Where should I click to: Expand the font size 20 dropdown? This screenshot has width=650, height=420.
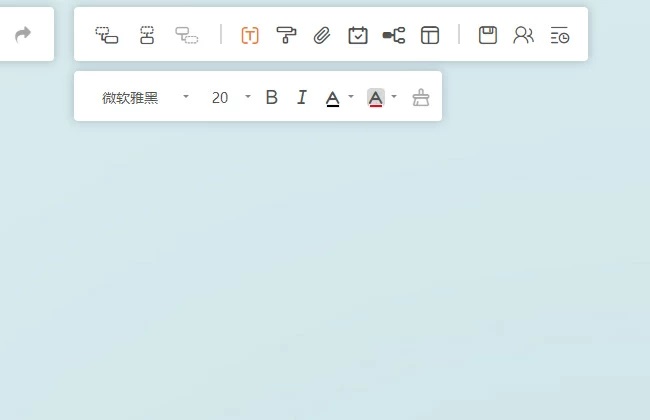[x=248, y=97]
